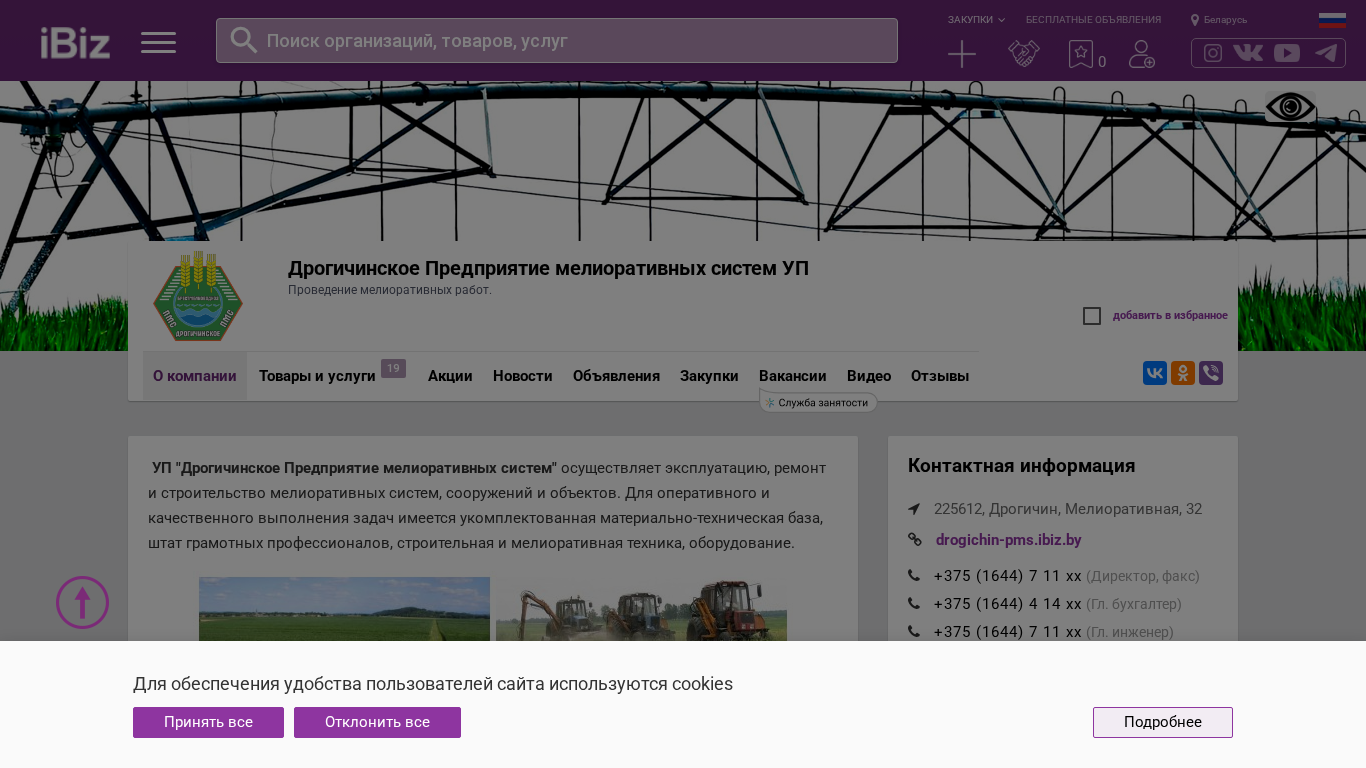Switch to the Видео tab
This screenshot has height=768, width=1366.
coord(869,376)
